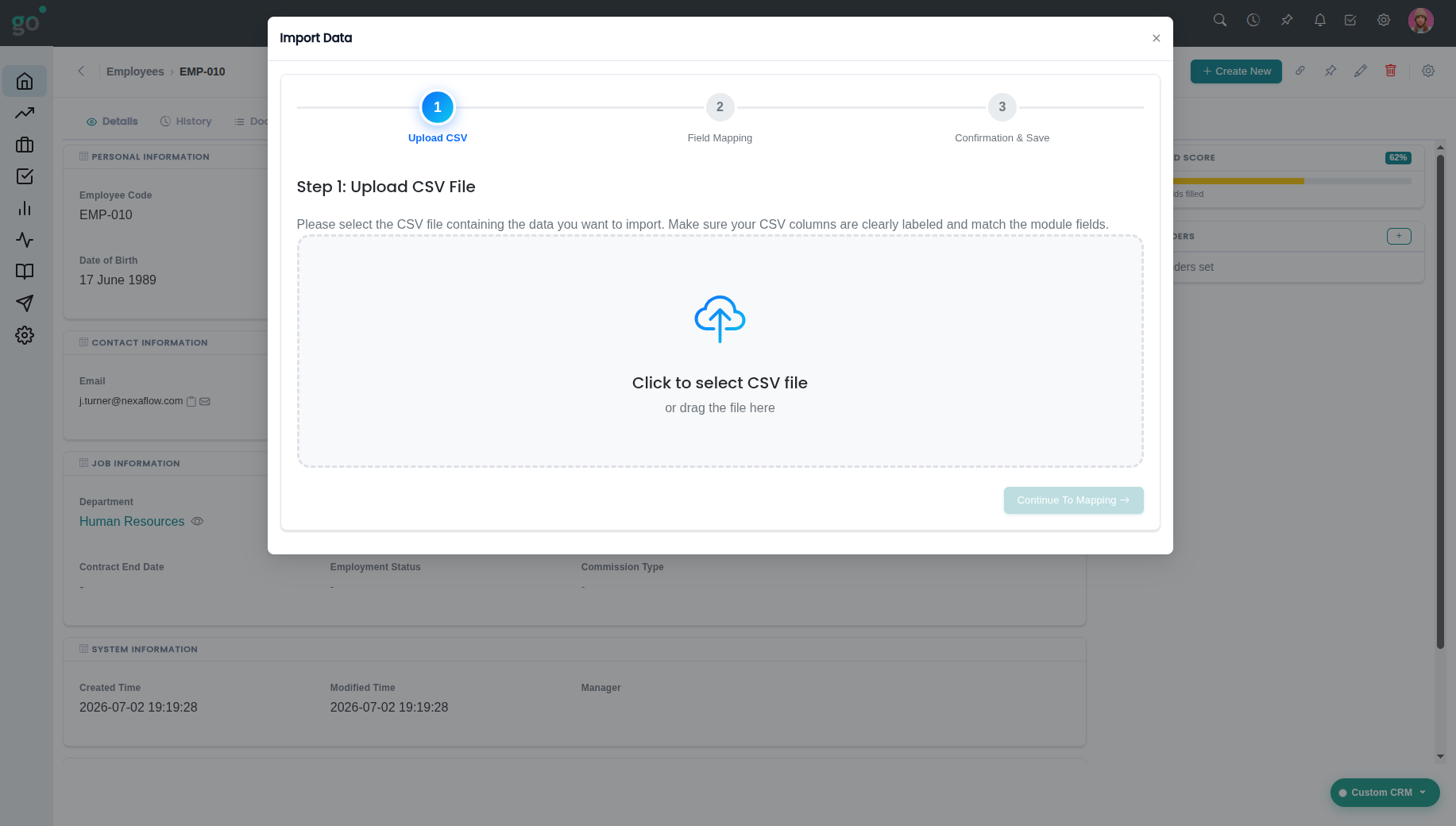Click Created Time value 2026-07-02 19:19:28
This screenshot has width=1456, height=826.
(138, 708)
